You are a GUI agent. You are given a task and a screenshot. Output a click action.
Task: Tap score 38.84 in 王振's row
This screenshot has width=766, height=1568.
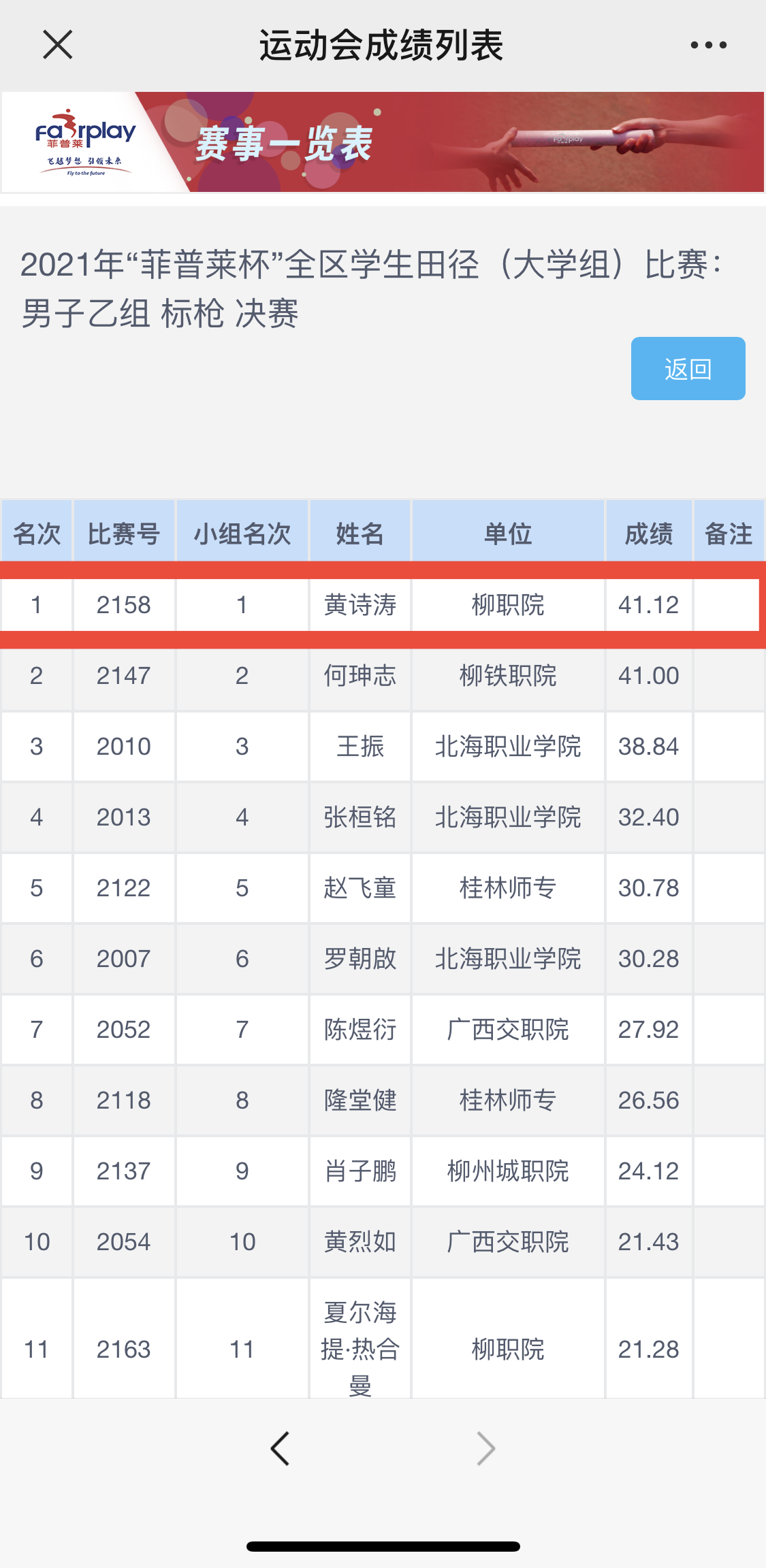coord(648,747)
